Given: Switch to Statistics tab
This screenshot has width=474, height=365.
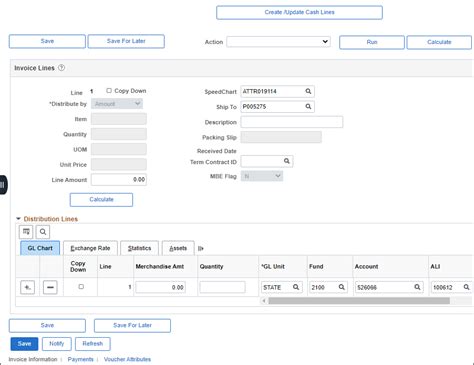Looking at the screenshot, I should 139,248.
